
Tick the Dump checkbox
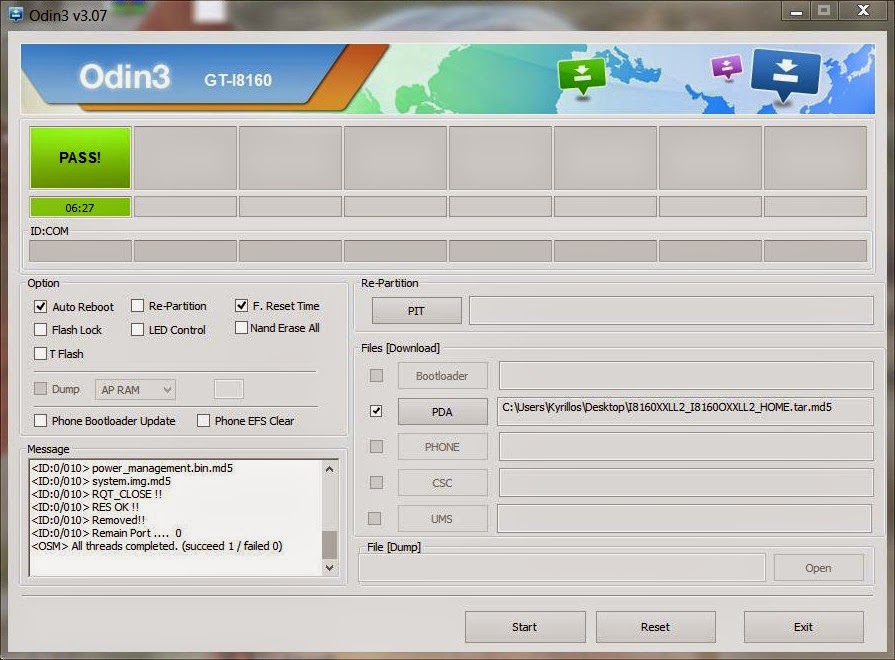click(41, 389)
